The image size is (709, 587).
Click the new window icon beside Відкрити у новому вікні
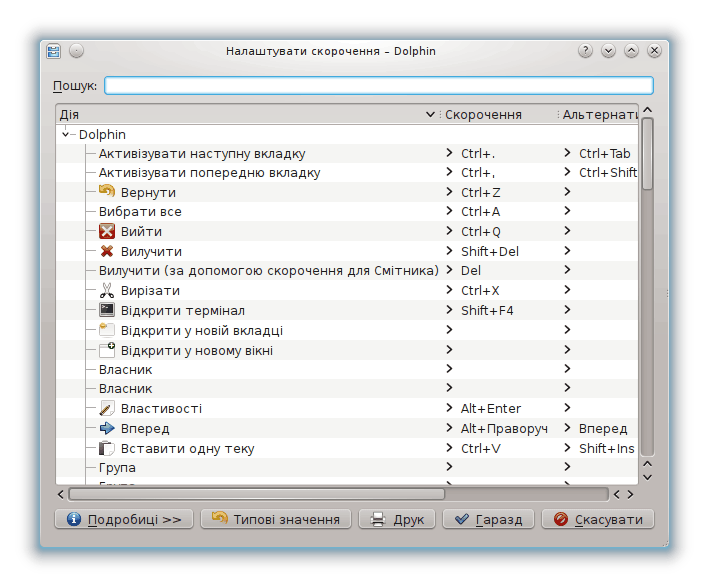(107, 350)
